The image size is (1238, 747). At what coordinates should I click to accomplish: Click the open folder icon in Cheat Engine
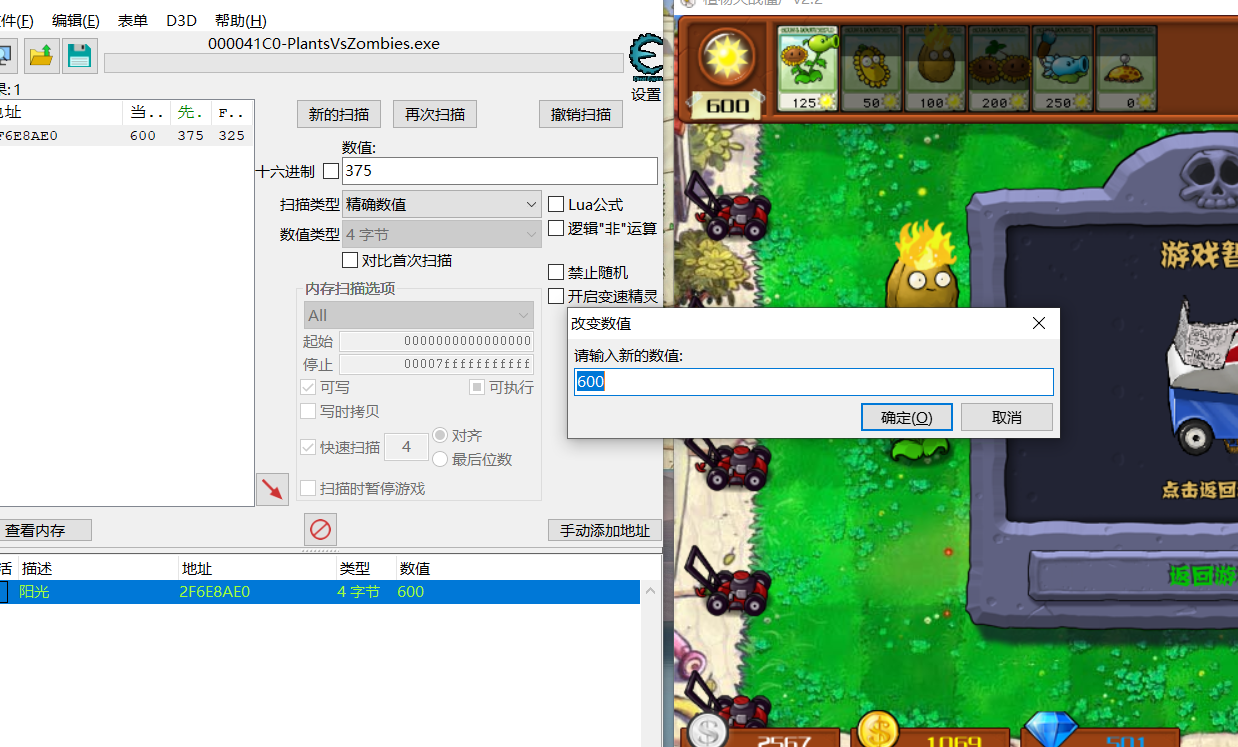click(41, 55)
